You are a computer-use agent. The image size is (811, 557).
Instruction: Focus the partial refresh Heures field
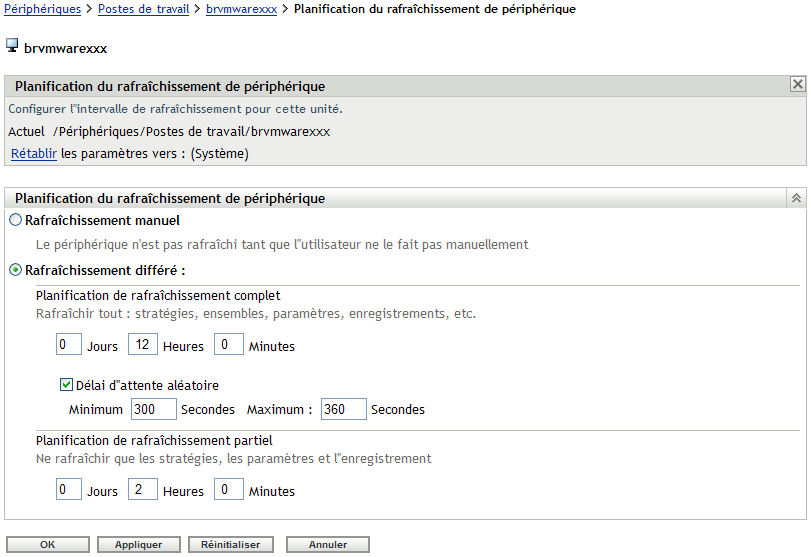pyautogui.click(x=144, y=490)
